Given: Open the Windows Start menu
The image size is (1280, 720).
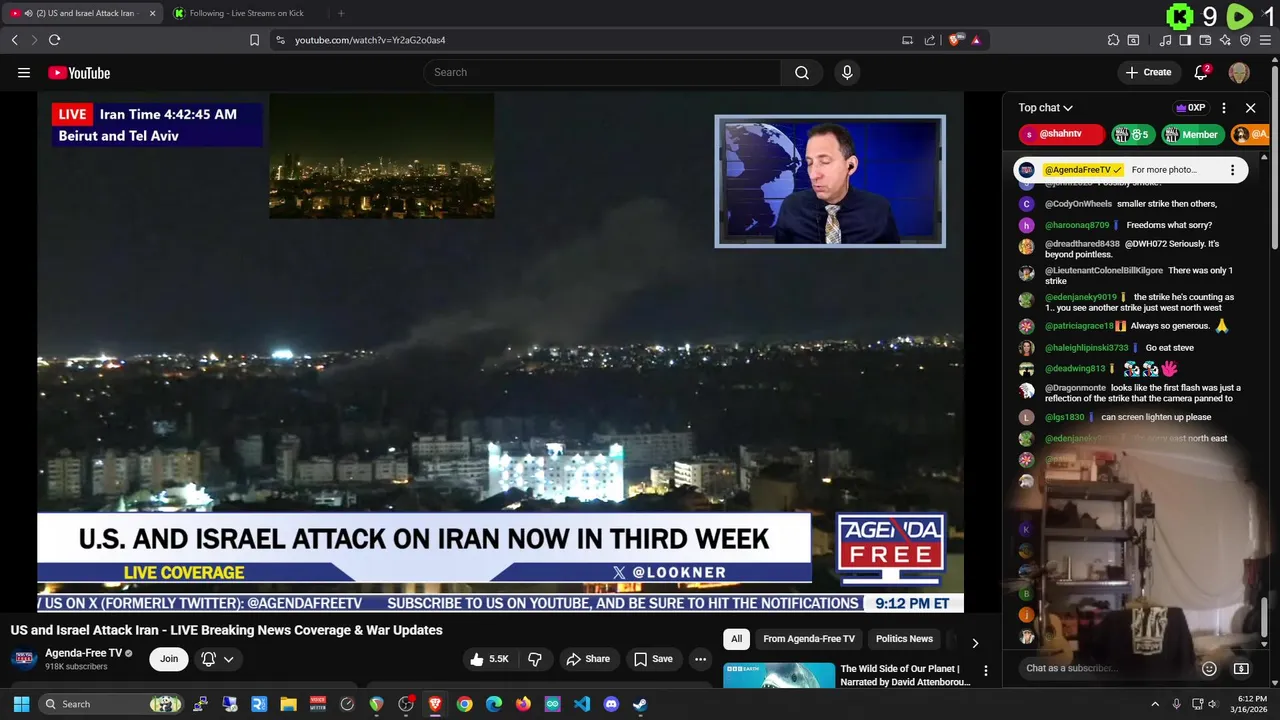Looking at the screenshot, I should (x=21, y=704).
